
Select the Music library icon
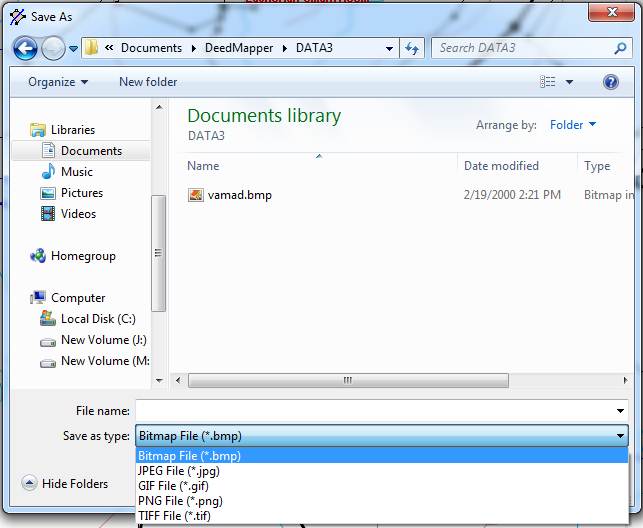48,172
